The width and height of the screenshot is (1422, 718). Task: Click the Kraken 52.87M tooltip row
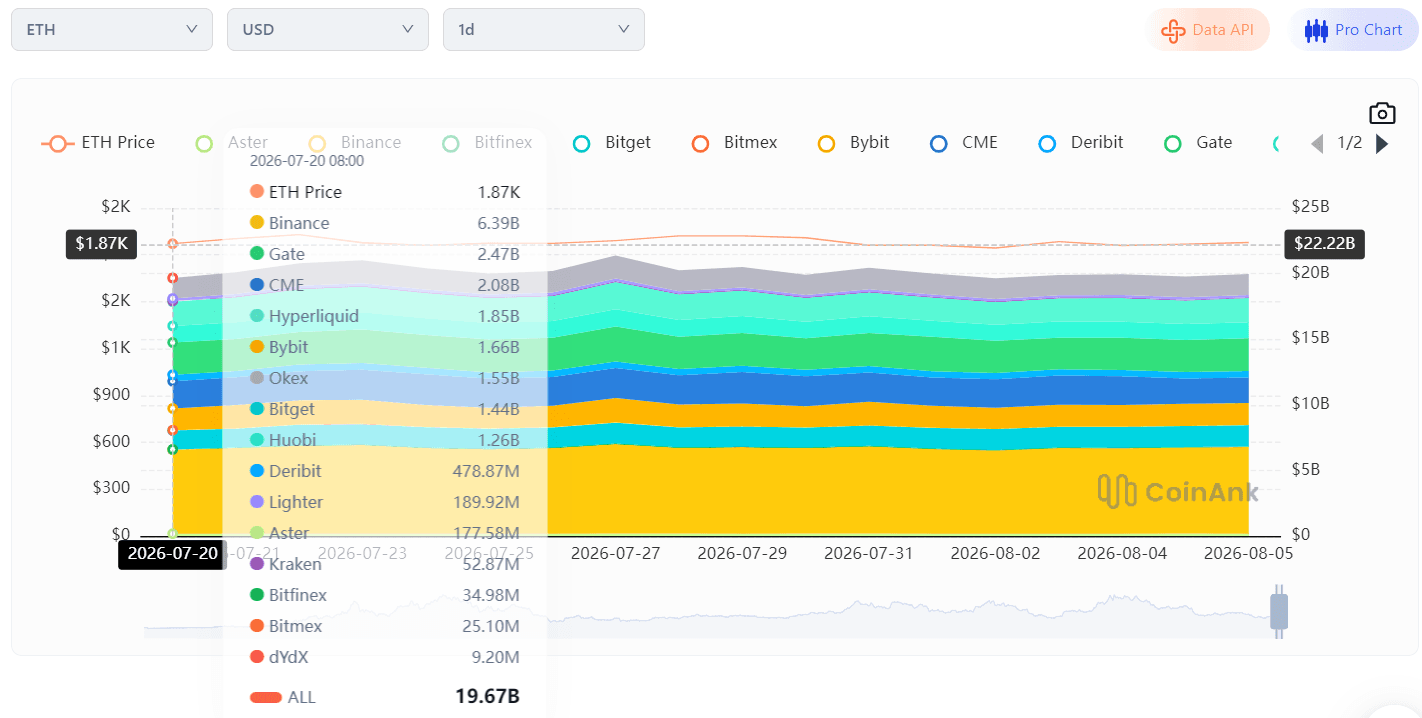pos(385,564)
